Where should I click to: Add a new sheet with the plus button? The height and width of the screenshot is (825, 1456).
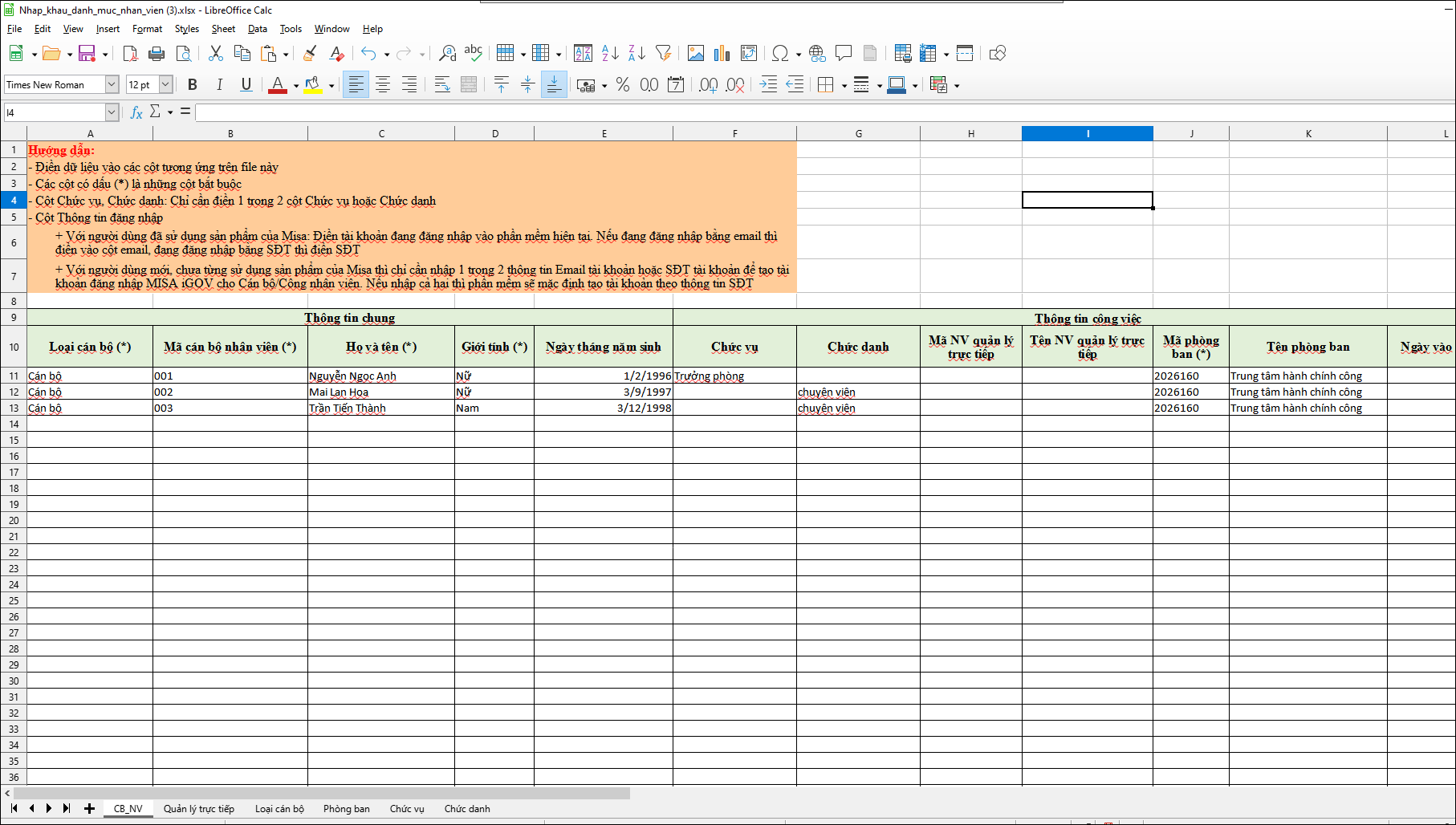(89, 809)
